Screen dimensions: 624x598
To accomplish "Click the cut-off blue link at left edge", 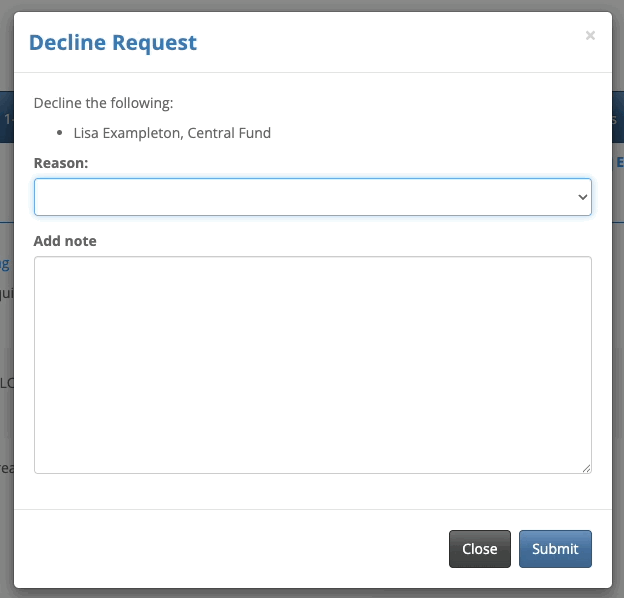I will tap(5, 264).
